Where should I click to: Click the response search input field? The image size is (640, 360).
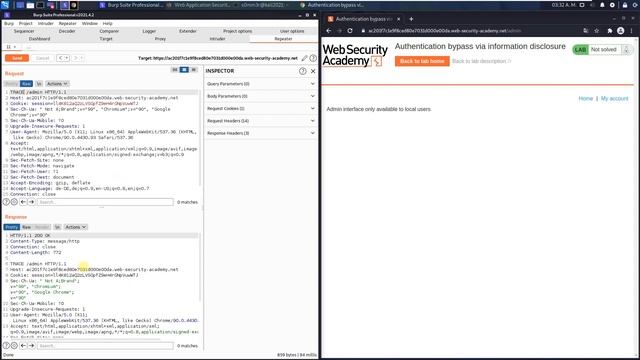coord(105,346)
